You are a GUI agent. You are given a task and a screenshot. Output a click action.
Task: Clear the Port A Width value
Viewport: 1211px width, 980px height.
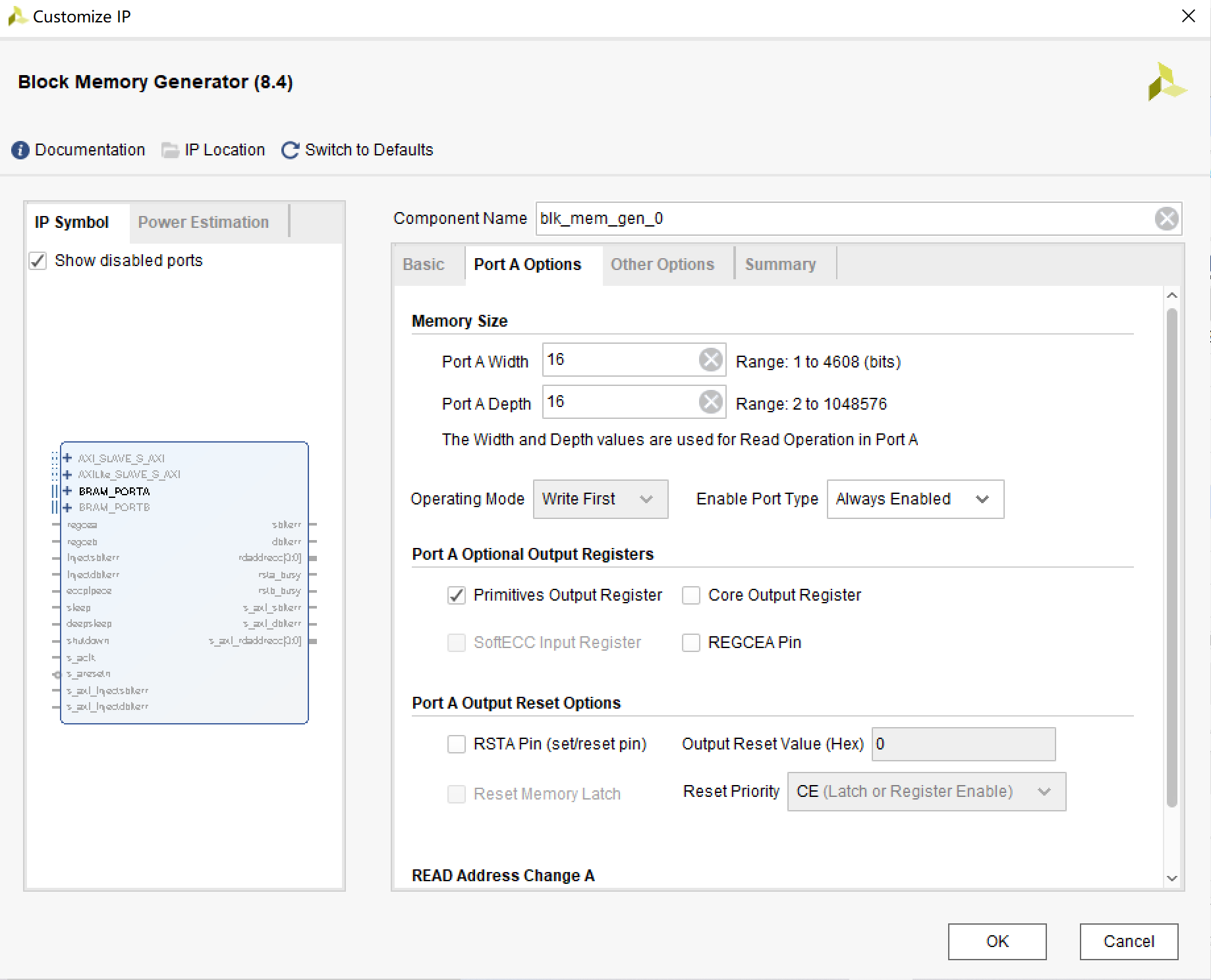[710, 360]
